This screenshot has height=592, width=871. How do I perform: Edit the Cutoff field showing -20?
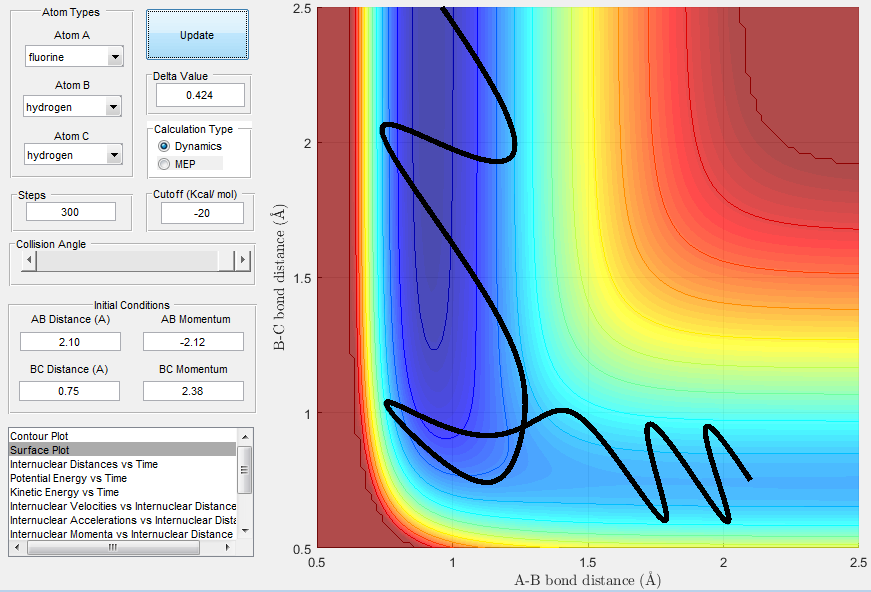point(202,213)
